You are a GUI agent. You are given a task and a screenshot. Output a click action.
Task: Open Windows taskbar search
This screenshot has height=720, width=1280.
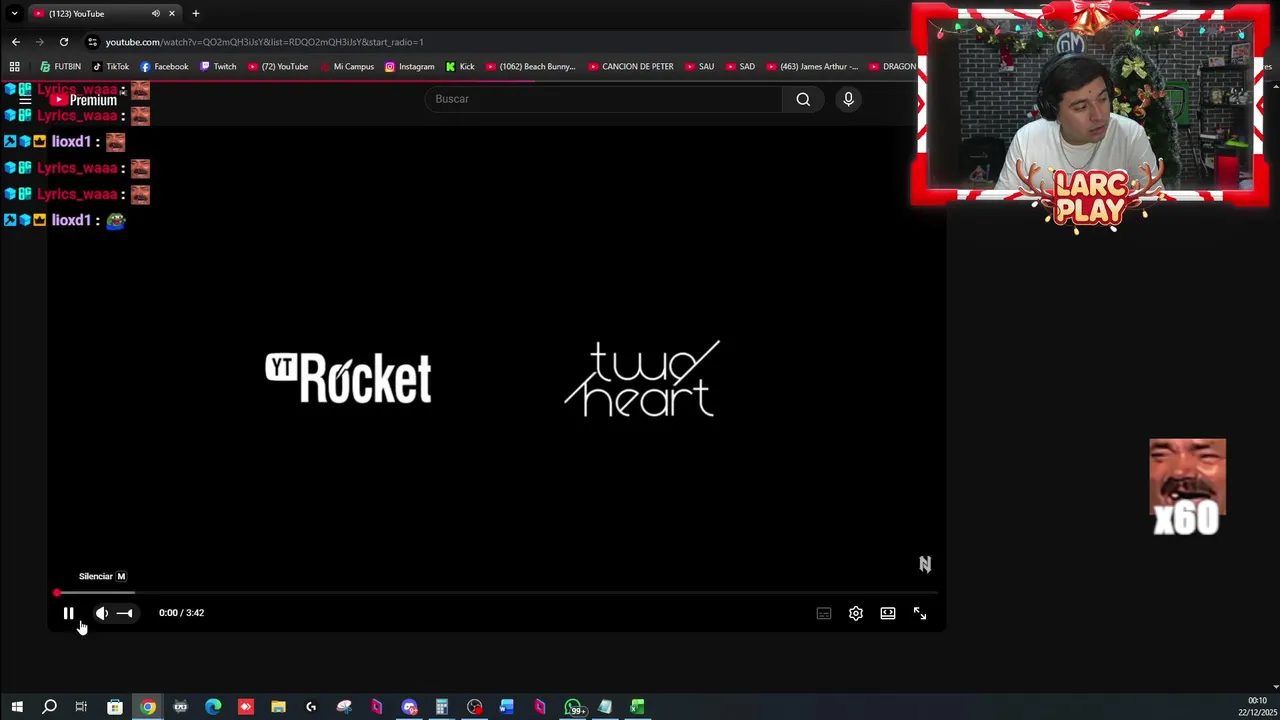coord(49,707)
